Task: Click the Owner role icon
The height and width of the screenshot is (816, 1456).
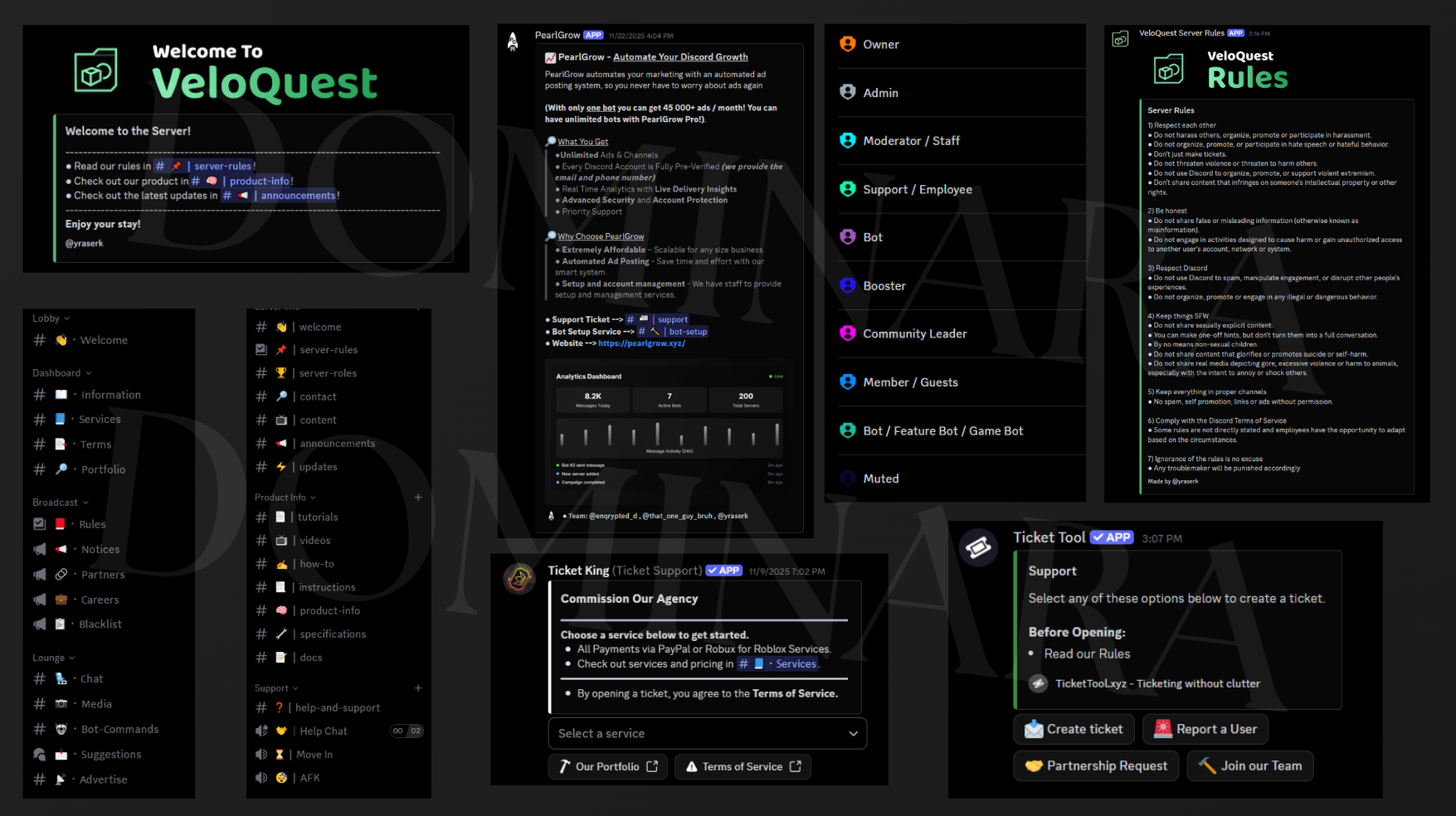Action: pos(847,44)
